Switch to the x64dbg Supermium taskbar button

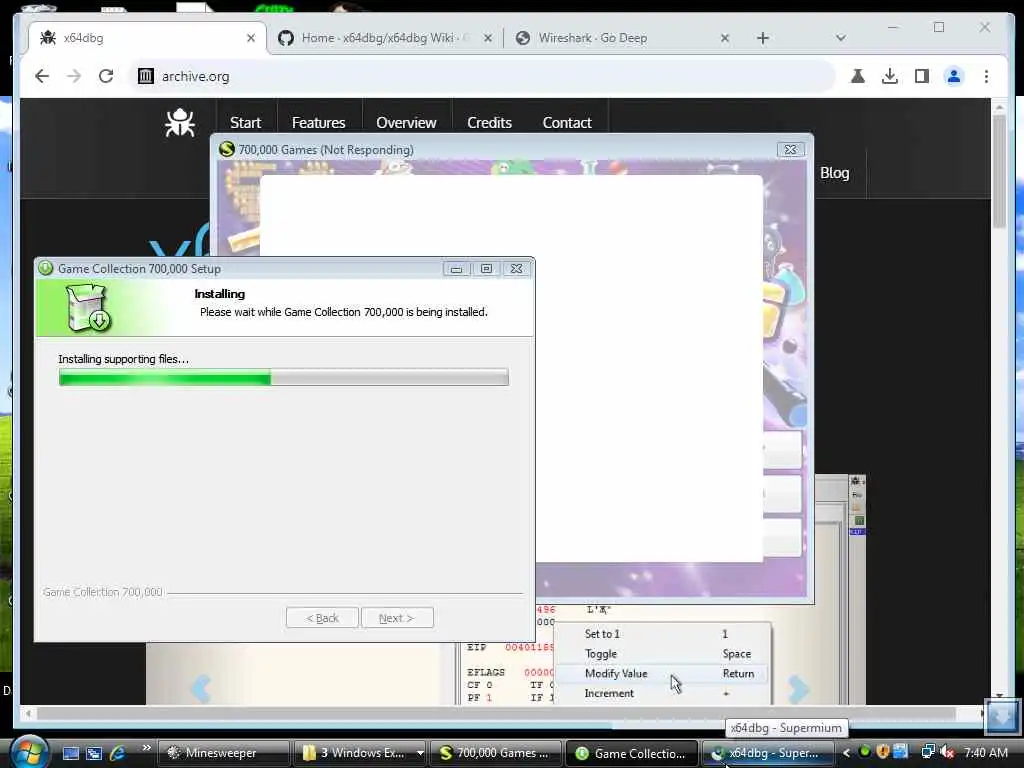pyautogui.click(x=767, y=753)
